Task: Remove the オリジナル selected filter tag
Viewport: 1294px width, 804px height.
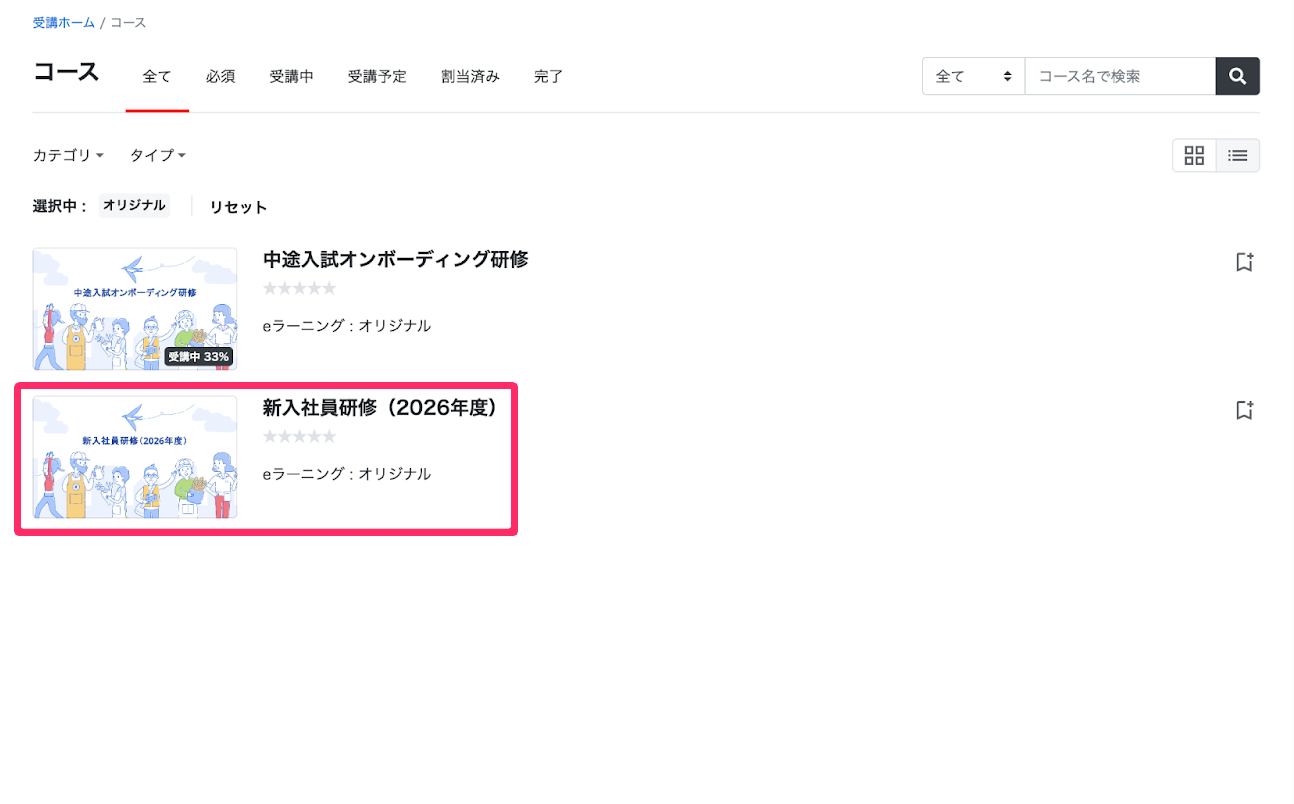Action: tap(134, 205)
